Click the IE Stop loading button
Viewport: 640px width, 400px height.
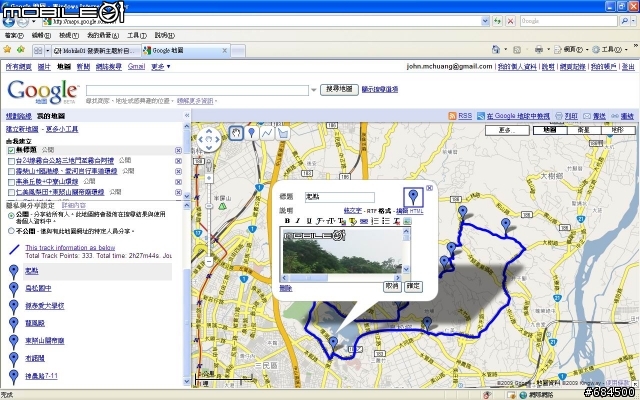[510, 21]
